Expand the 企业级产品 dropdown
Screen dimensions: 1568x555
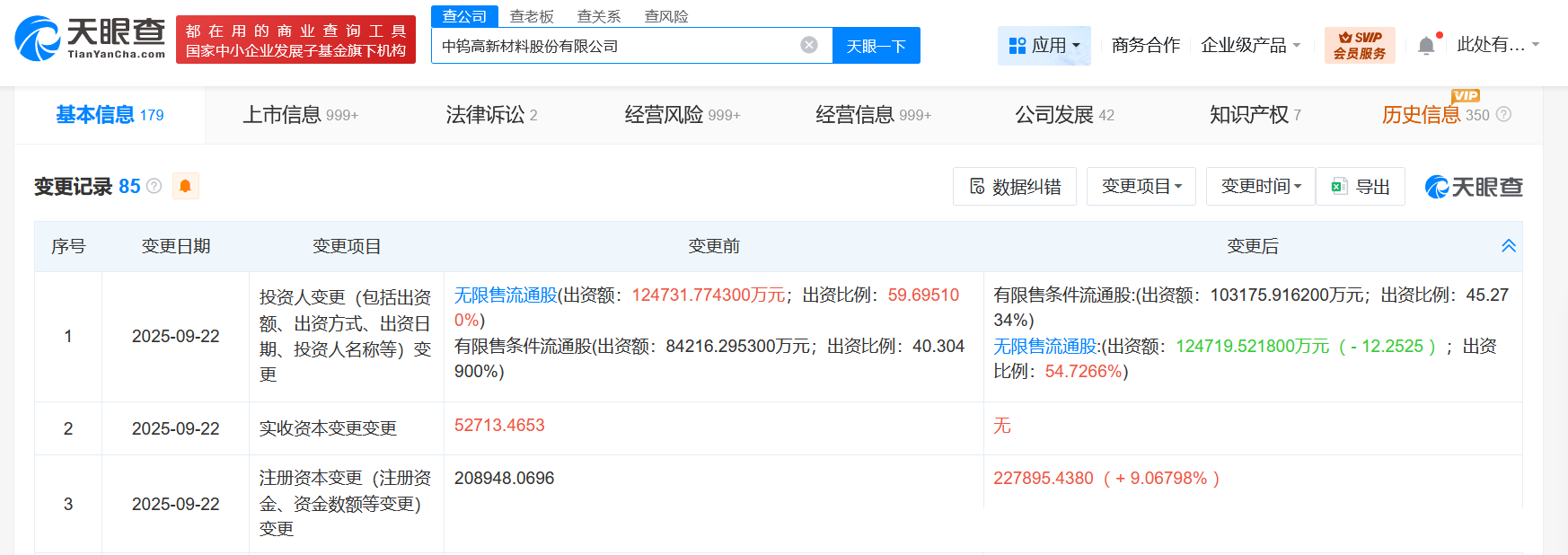point(1250,45)
